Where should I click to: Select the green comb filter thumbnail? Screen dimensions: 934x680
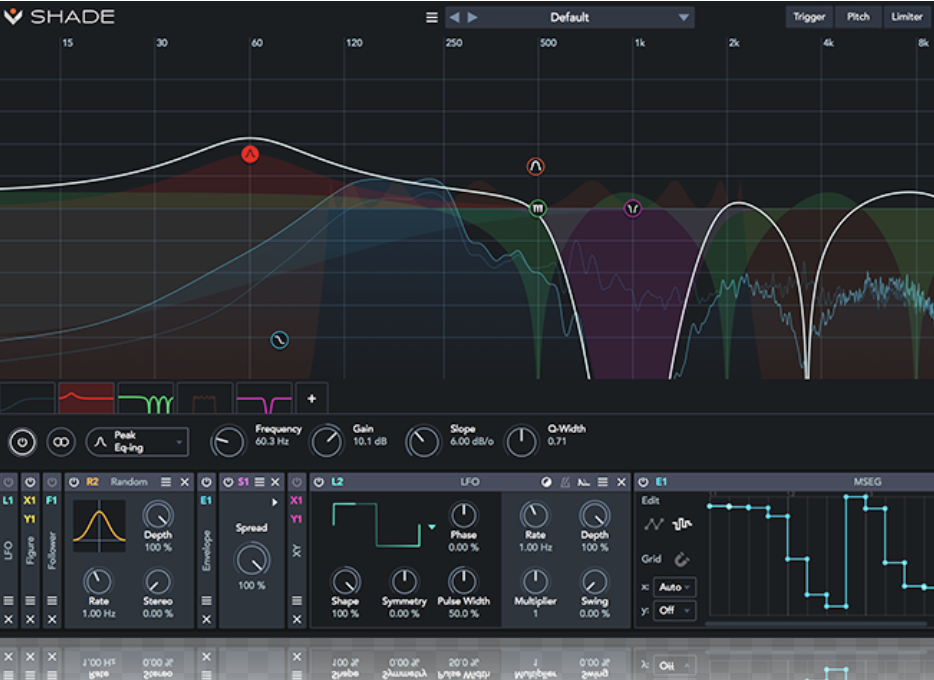146,398
